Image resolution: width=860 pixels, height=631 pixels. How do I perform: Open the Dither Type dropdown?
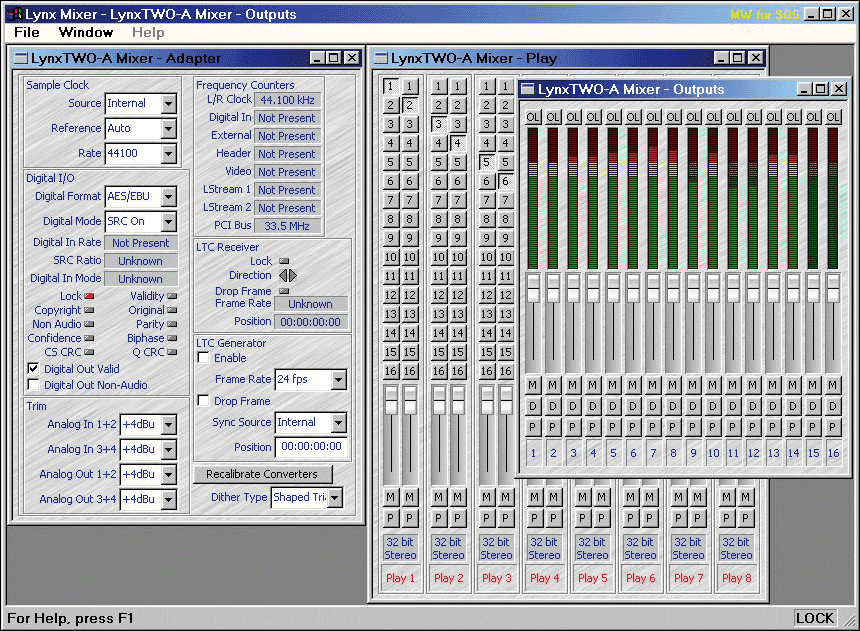[334, 497]
